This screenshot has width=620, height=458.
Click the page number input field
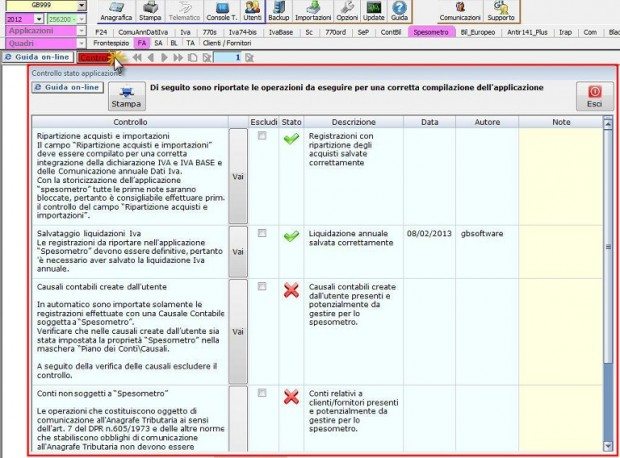228,58
